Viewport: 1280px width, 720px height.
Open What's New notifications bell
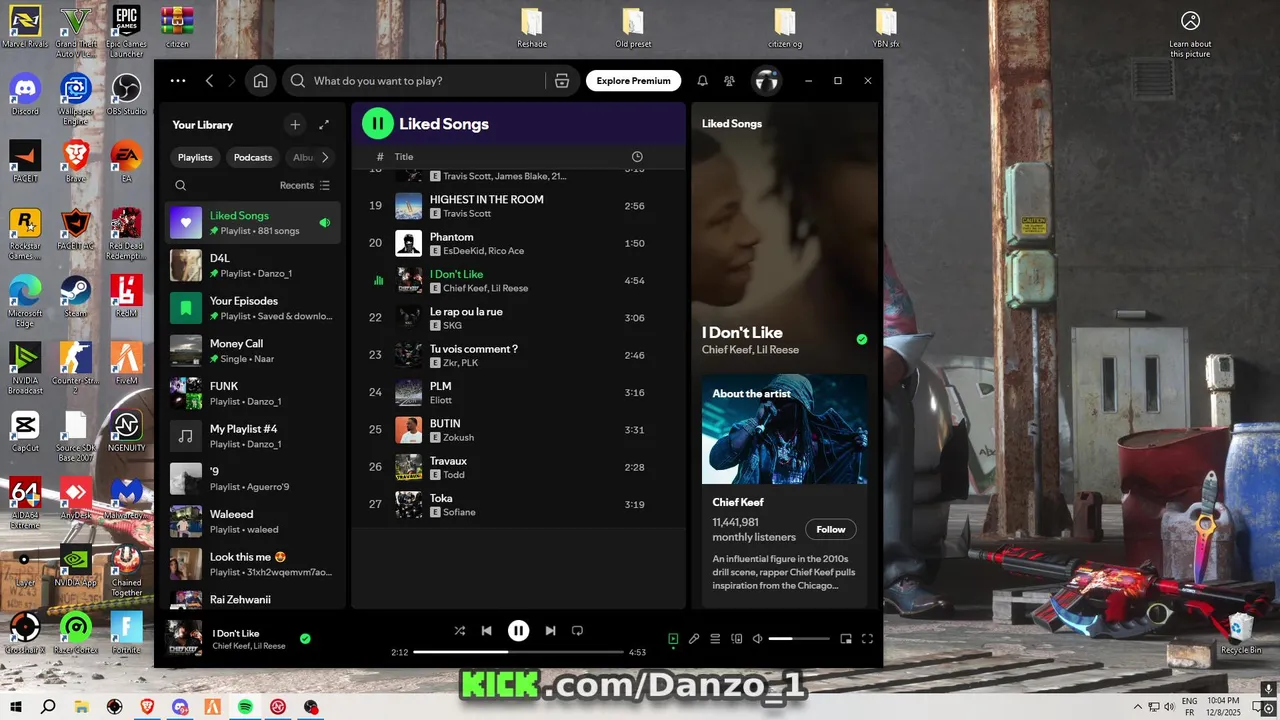point(702,81)
